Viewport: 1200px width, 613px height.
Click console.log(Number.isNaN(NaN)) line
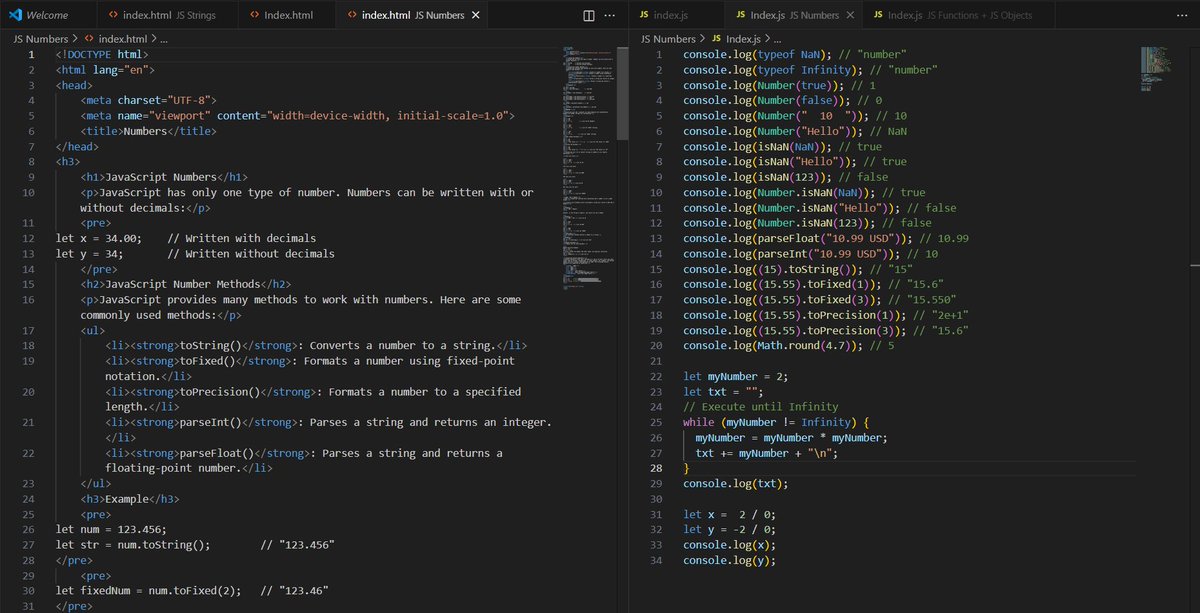[x=804, y=192]
